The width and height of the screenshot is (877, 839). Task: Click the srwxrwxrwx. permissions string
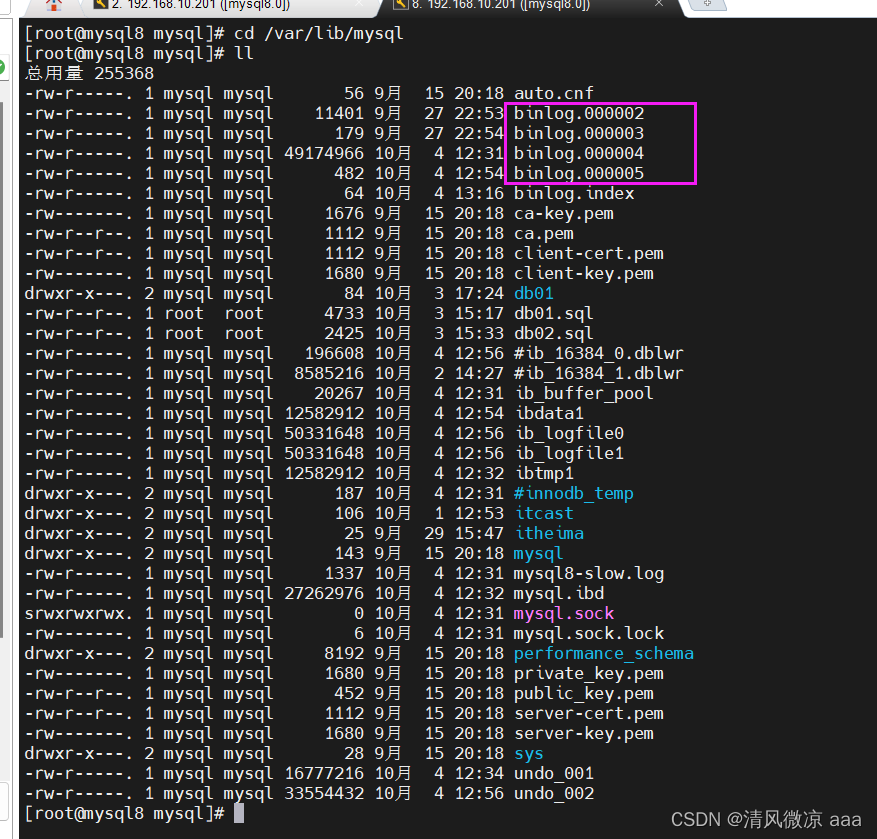coord(79,614)
